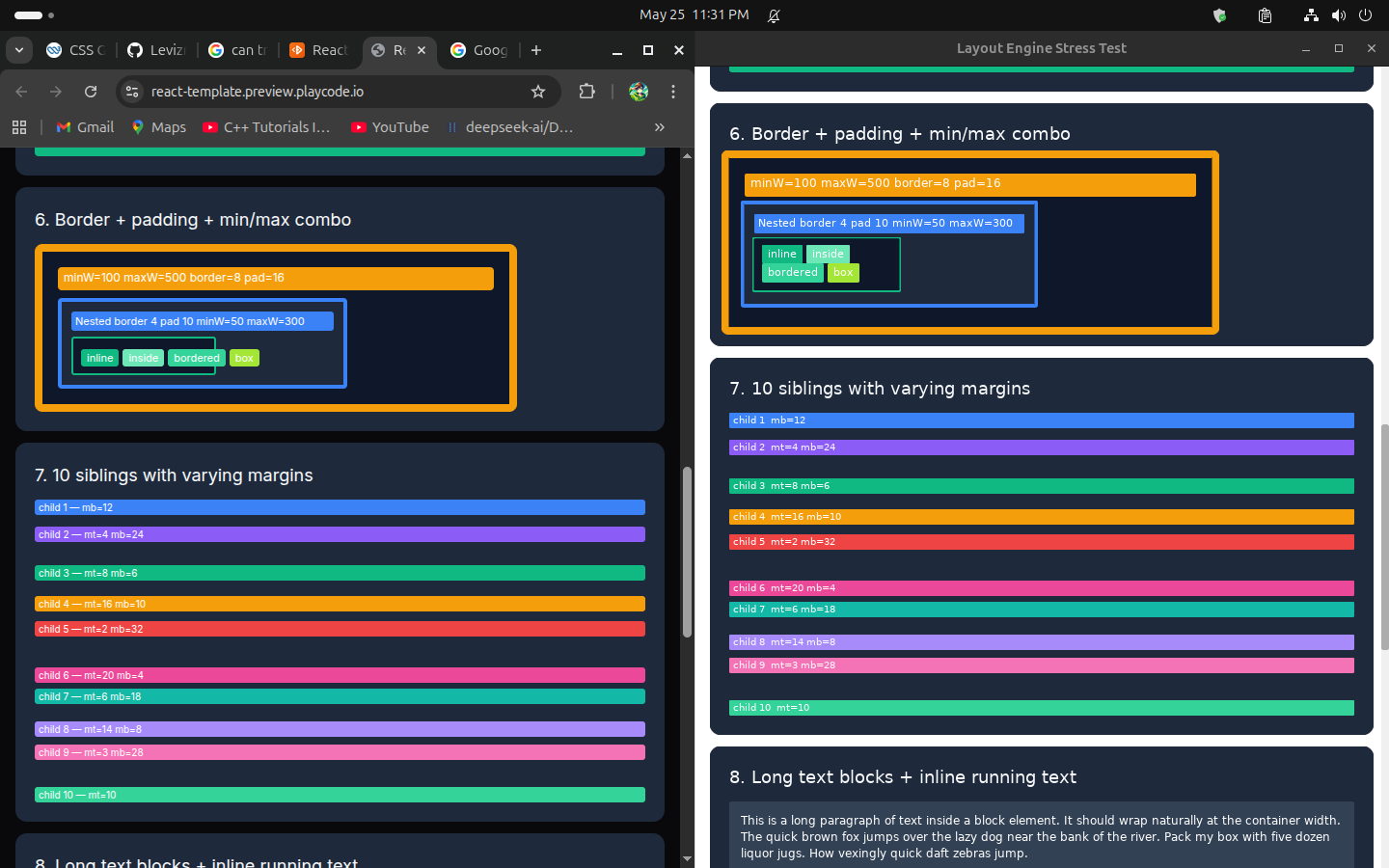Toggle the notifications bell in top bar

click(x=774, y=15)
